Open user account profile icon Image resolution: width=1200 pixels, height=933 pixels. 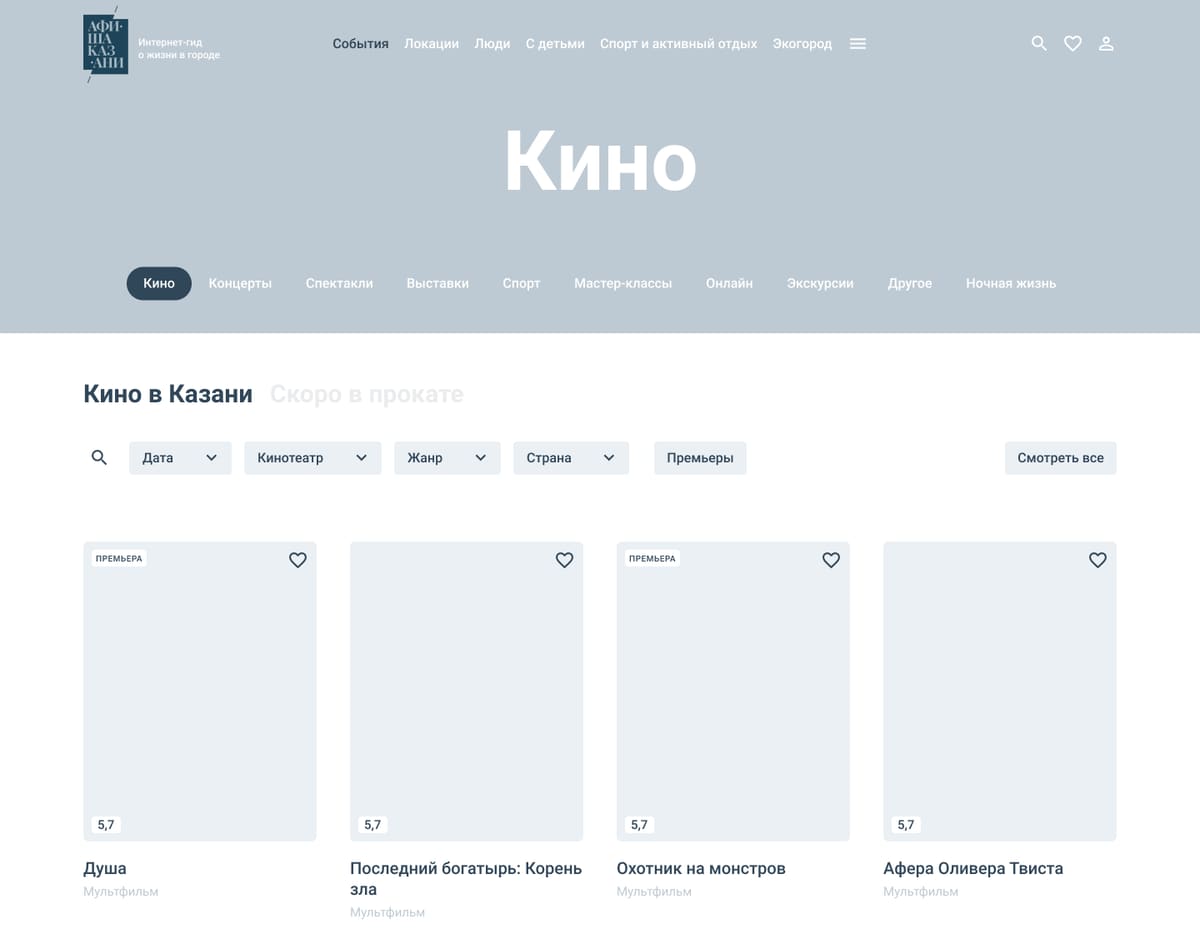[1106, 44]
